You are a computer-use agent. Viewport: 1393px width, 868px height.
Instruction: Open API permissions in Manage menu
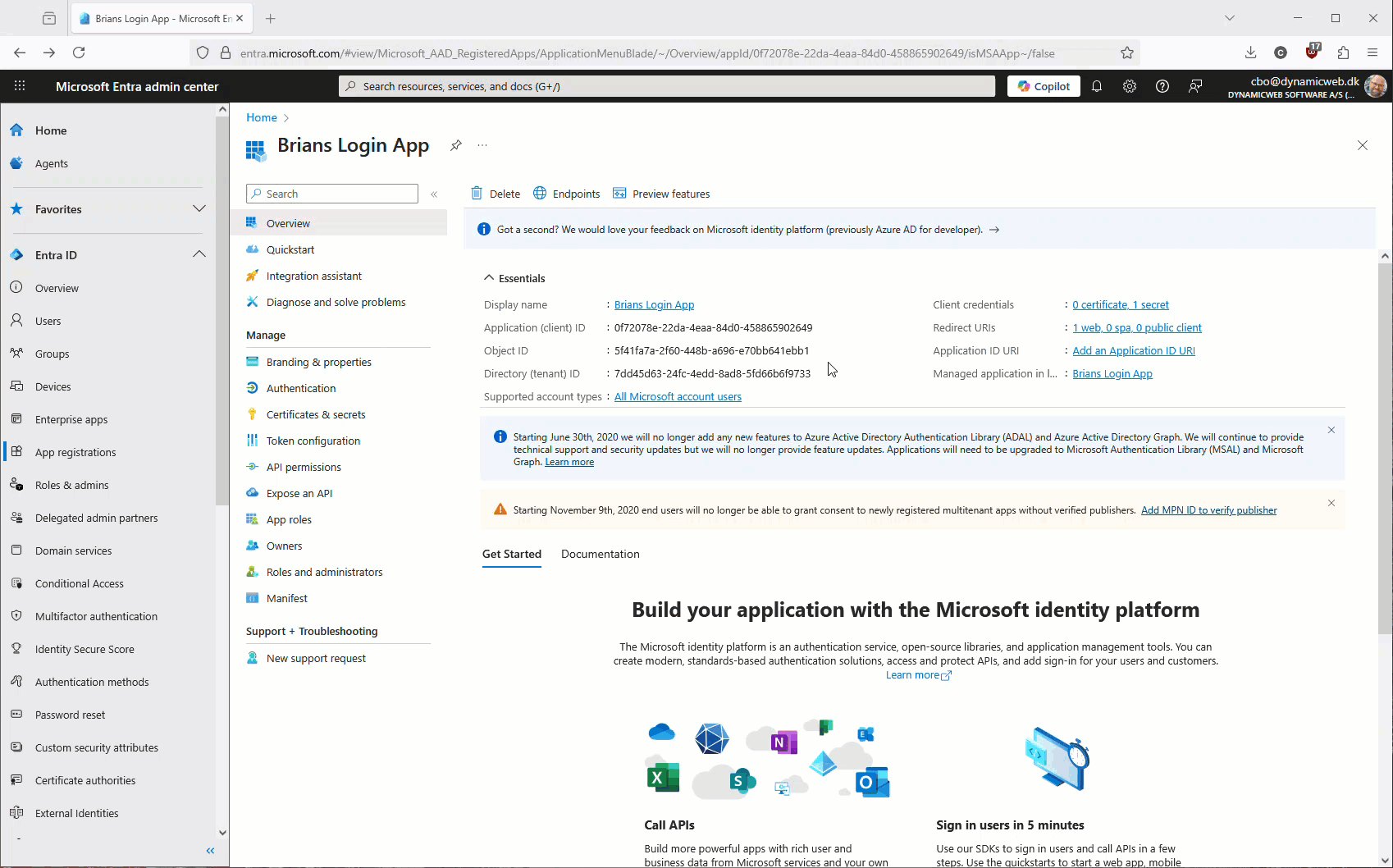(304, 467)
